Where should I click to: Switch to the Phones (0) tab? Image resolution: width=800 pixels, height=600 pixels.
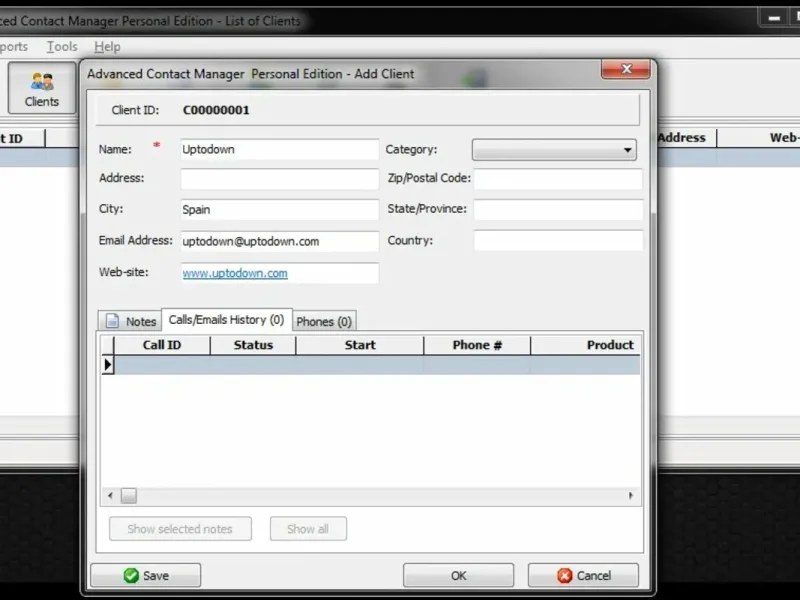click(x=324, y=321)
